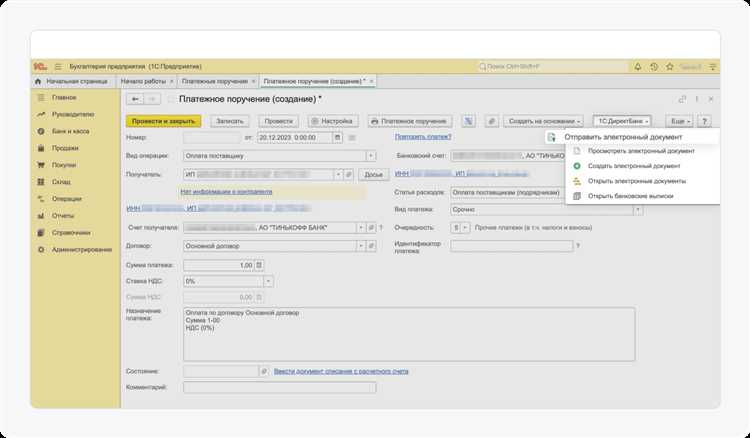Click the Настройка button

pos(333,121)
